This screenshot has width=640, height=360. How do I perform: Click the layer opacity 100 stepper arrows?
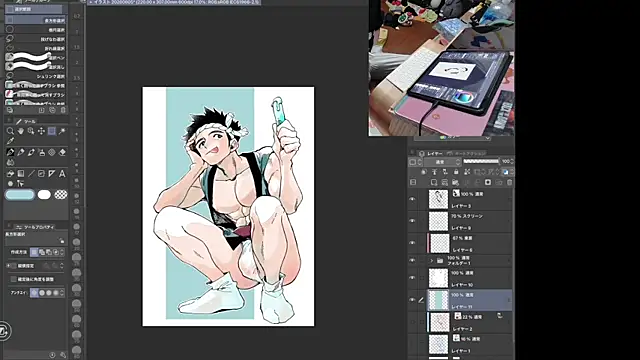tap(512, 162)
